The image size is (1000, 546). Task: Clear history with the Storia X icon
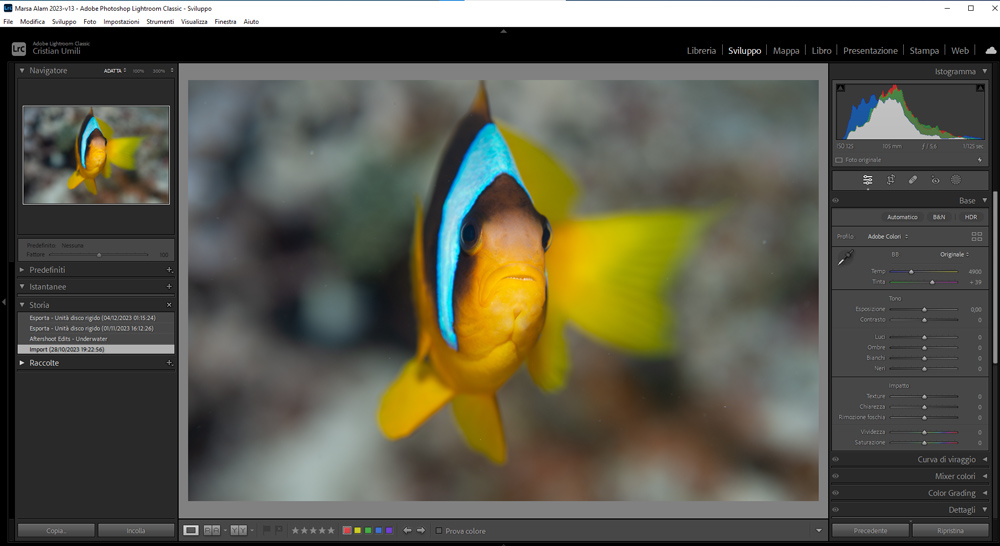[x=169, y=305]
